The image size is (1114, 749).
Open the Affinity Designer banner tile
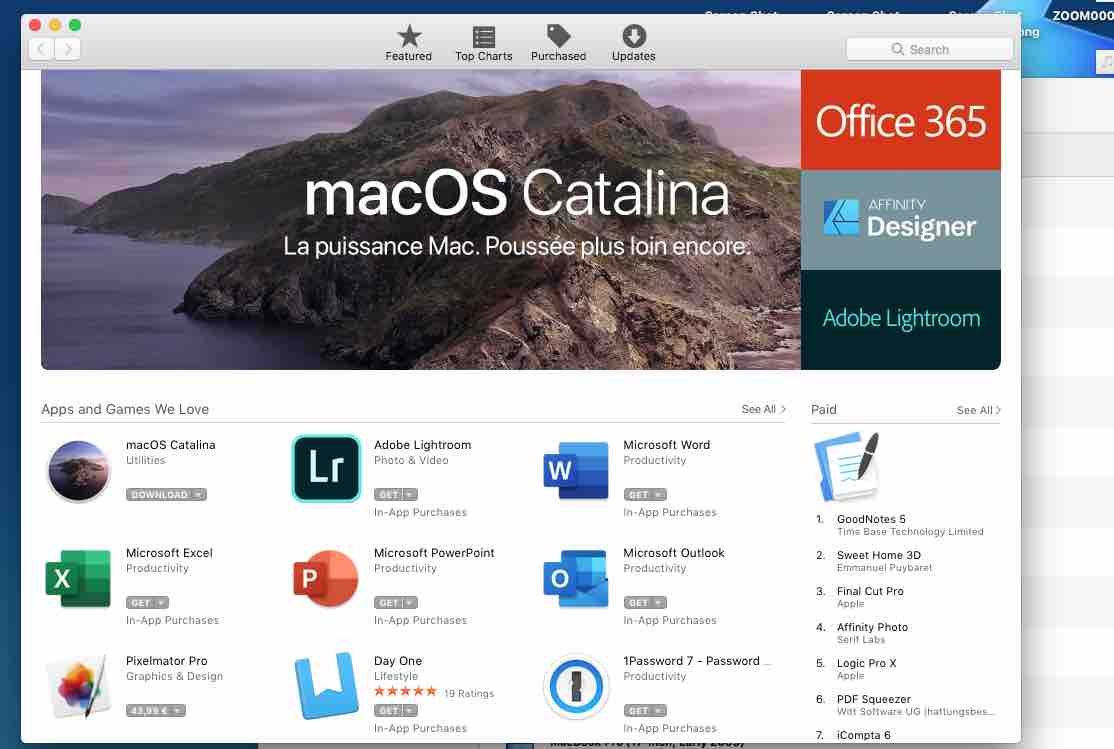pos(900,220)
